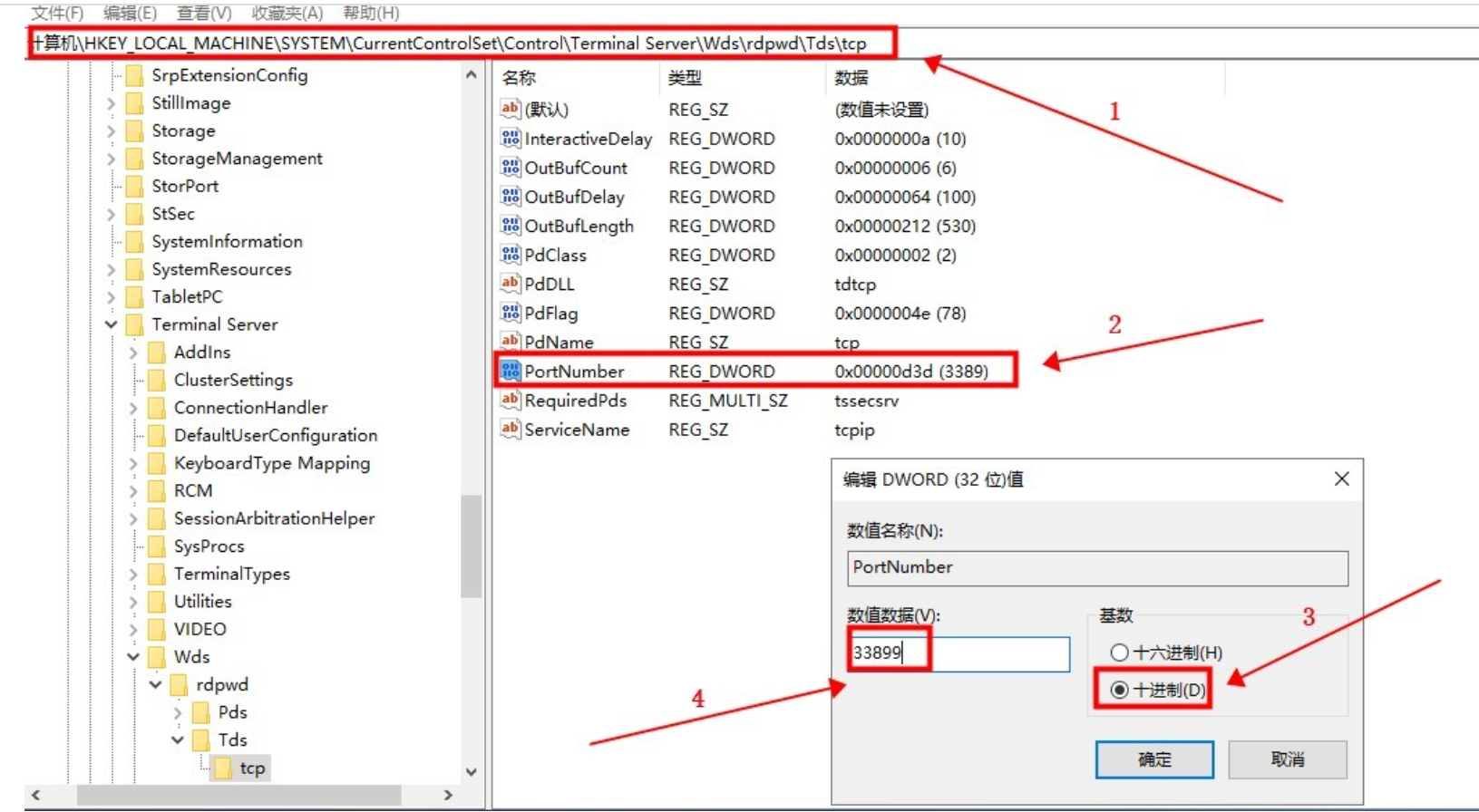The height and width of the screenshot is (812, 1479).
Task: Expand the Pds tree node
Action: point(178,713)
